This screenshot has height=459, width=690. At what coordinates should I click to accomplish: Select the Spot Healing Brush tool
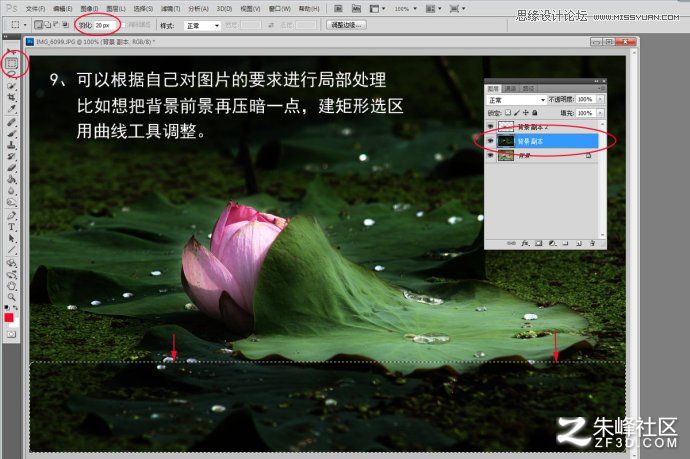pos(11,122)
